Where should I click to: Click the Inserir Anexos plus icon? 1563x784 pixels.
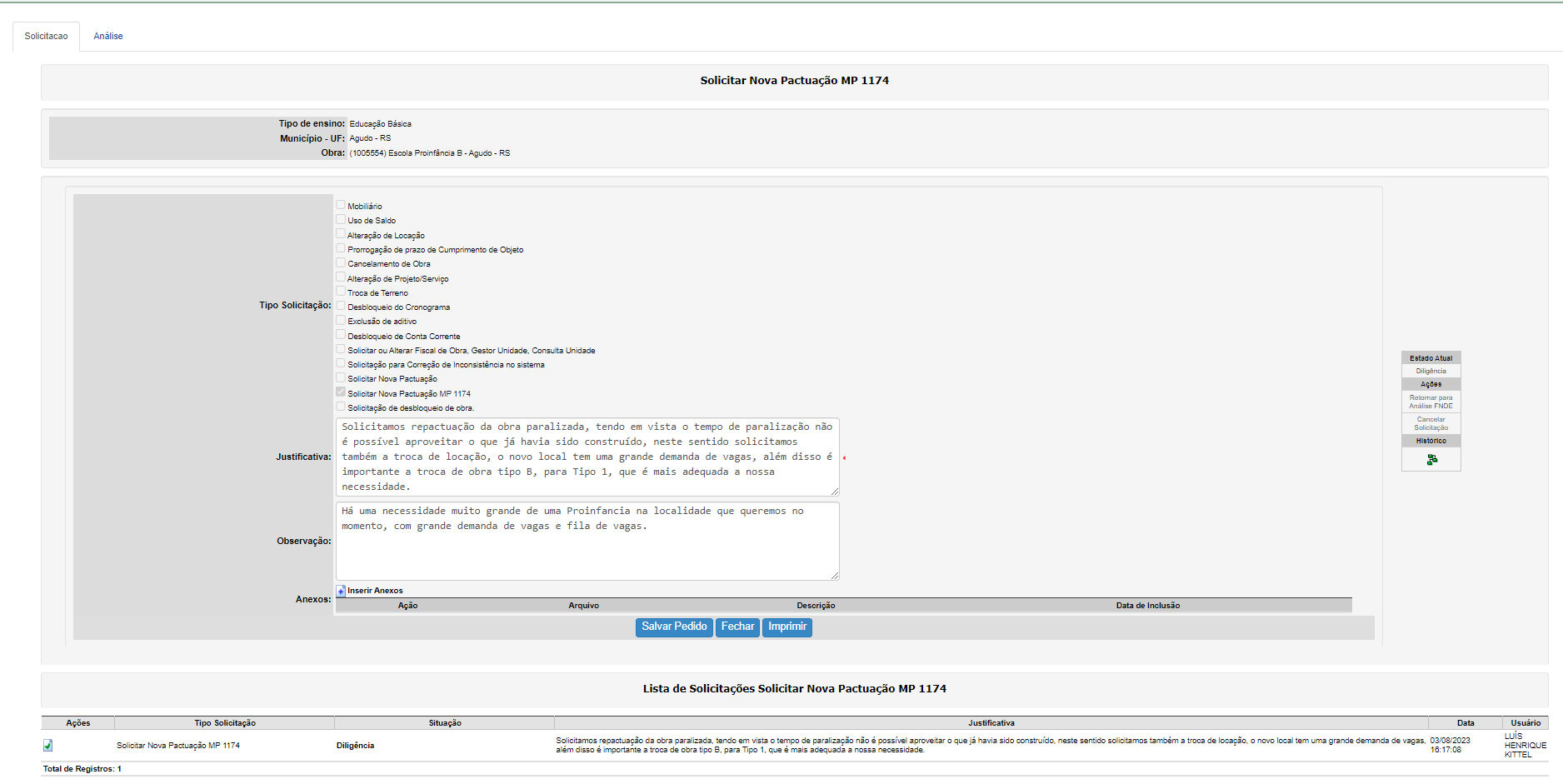[x=341, y=592]
